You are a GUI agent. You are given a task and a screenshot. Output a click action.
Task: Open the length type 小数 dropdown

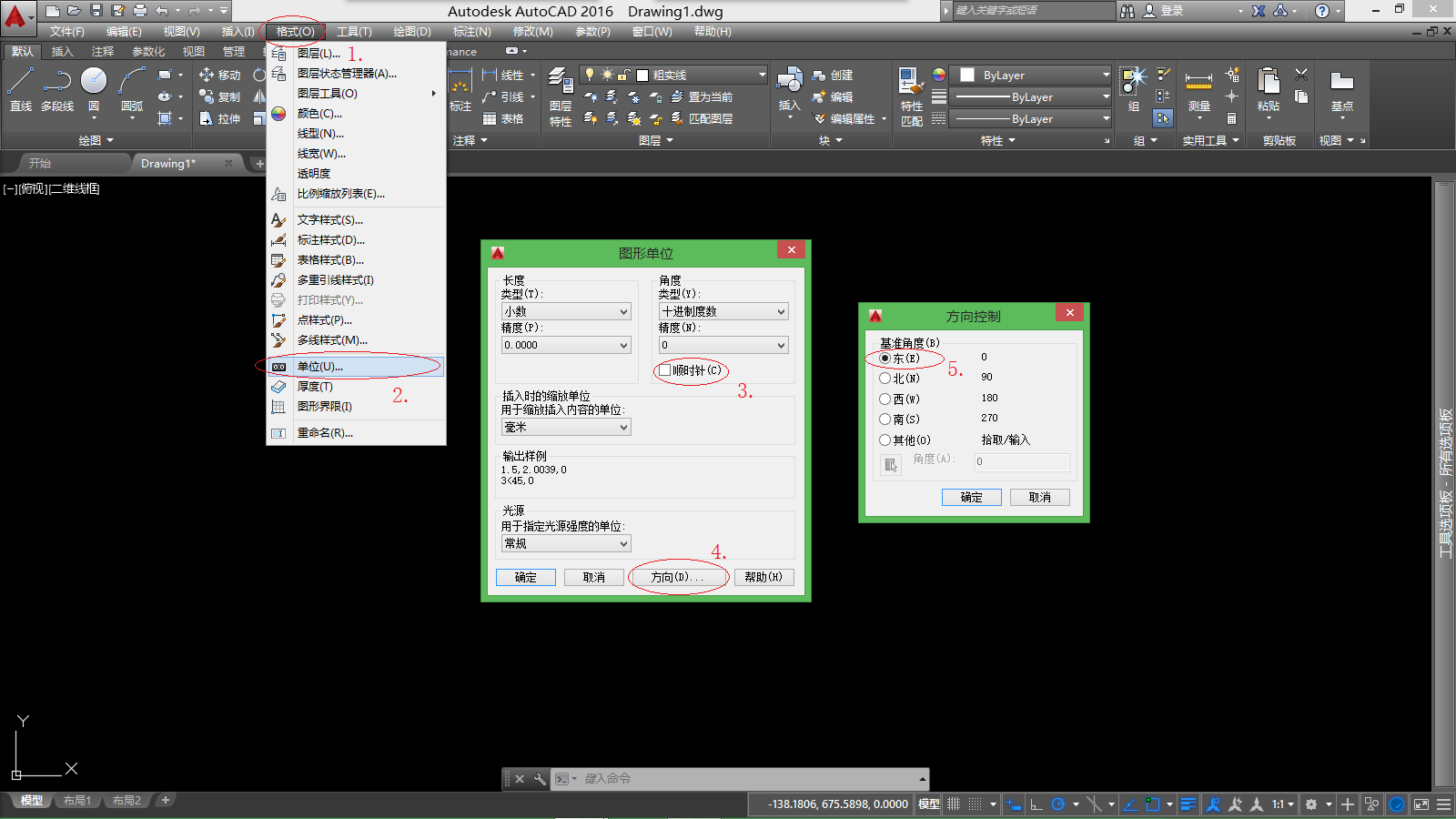566,312
